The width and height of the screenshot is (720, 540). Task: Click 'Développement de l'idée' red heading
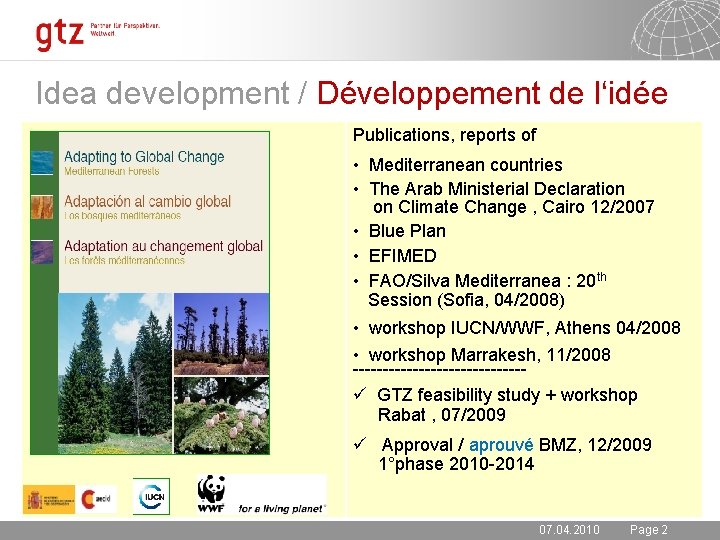492,93
